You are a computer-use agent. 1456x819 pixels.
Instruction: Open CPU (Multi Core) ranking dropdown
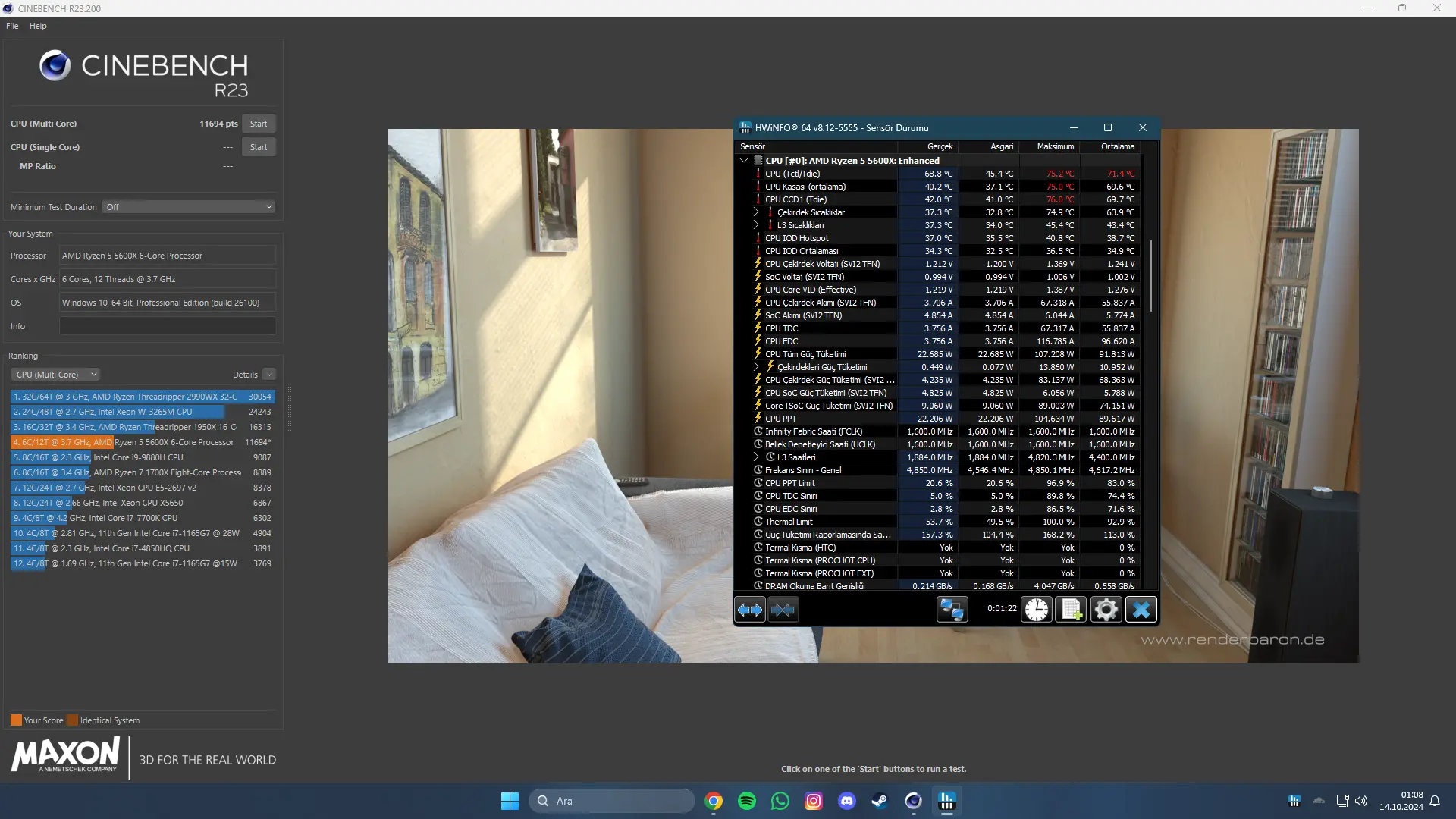pos(55,375)
